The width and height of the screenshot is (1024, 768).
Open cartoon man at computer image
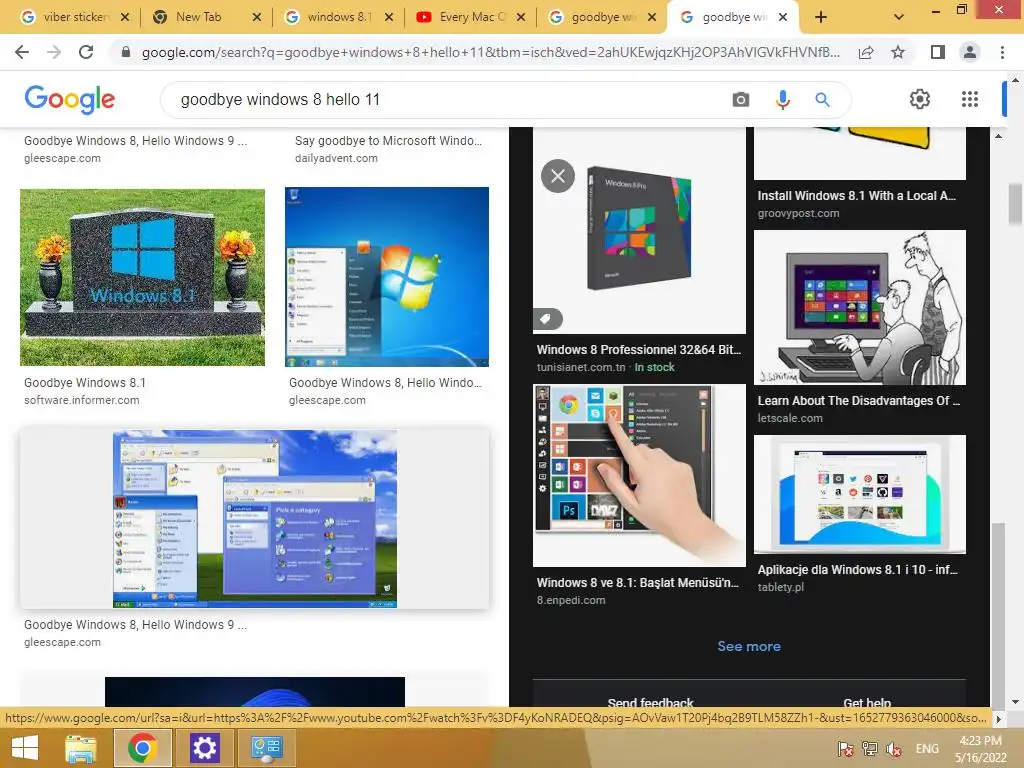[859, 308]
